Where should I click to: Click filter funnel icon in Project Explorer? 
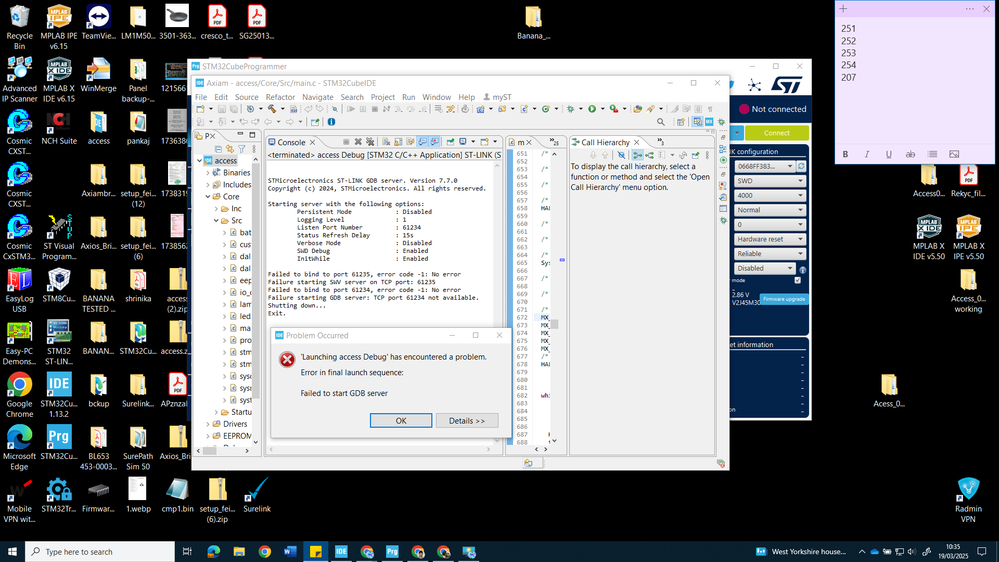coord(241,149)
